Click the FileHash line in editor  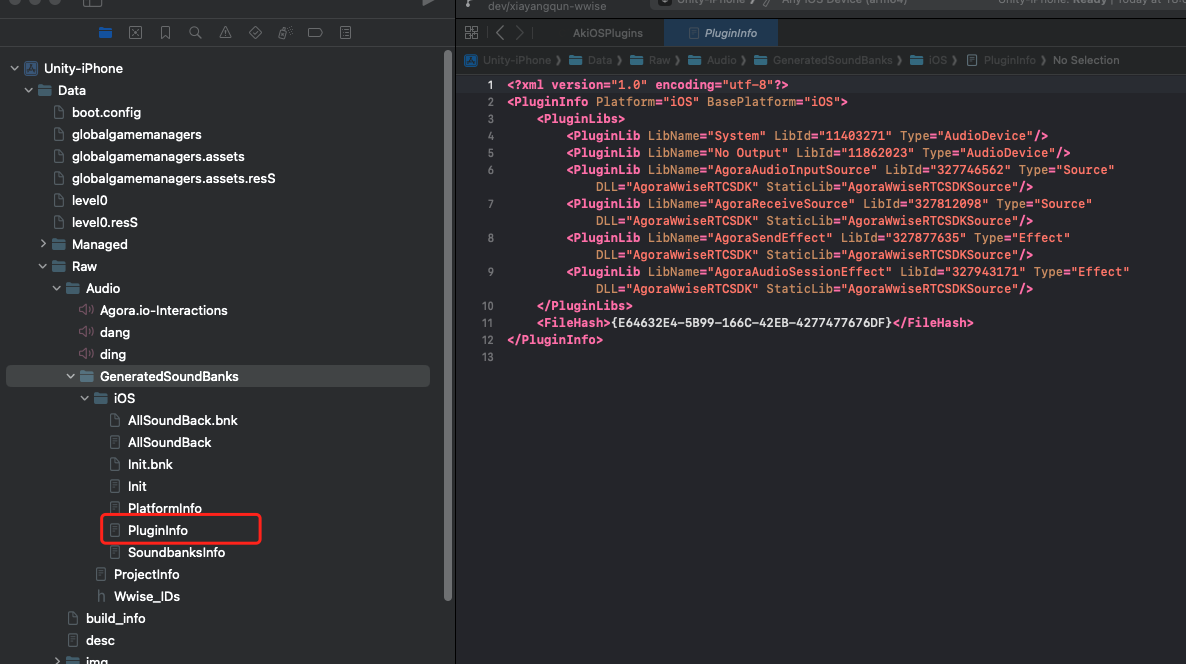click(755, 323)
